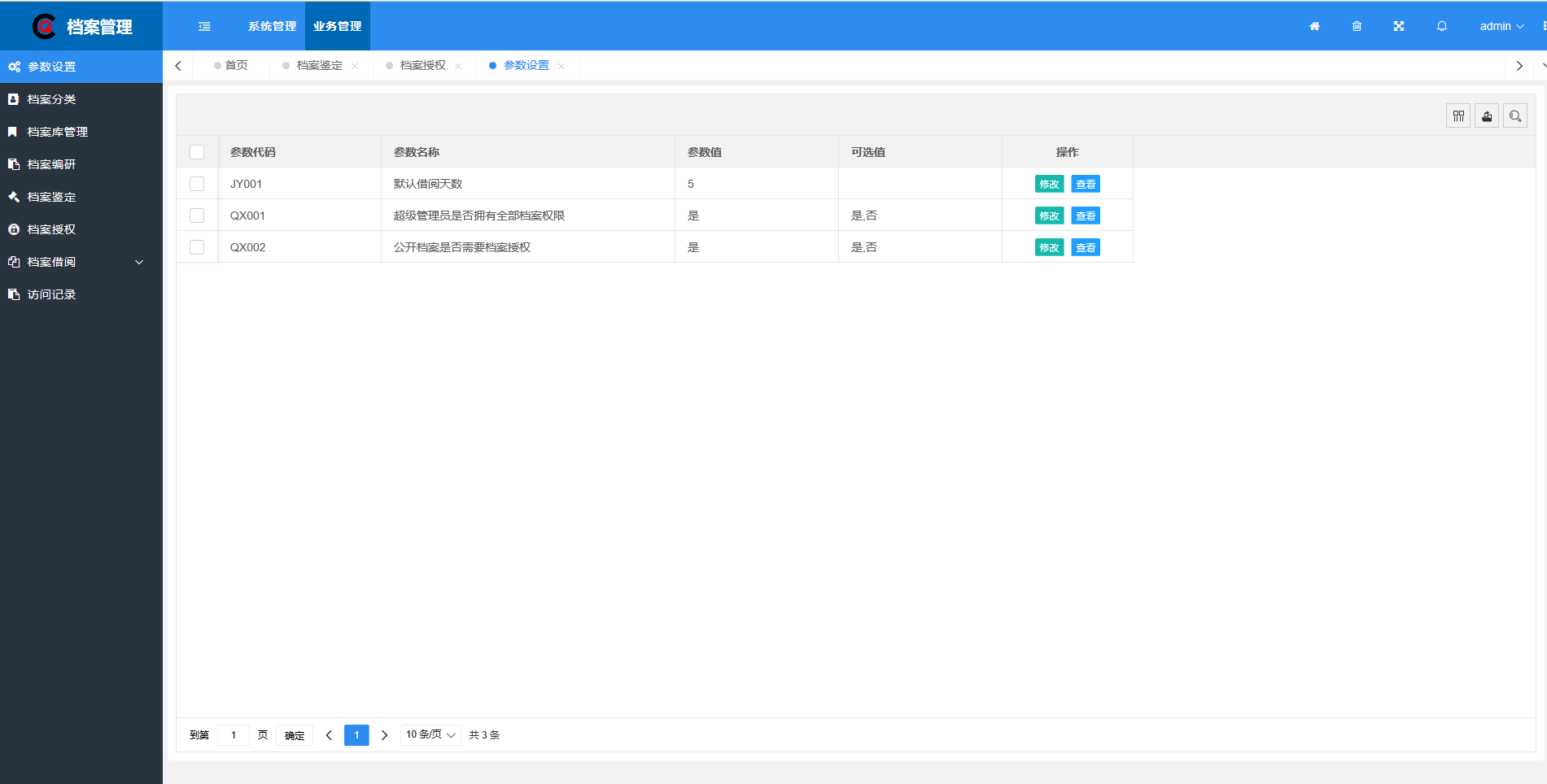Screen dimensions: 1547x784
Task: Switch to the 系统管理 menu
Action: pyautogui.click(x=271, y=26)
